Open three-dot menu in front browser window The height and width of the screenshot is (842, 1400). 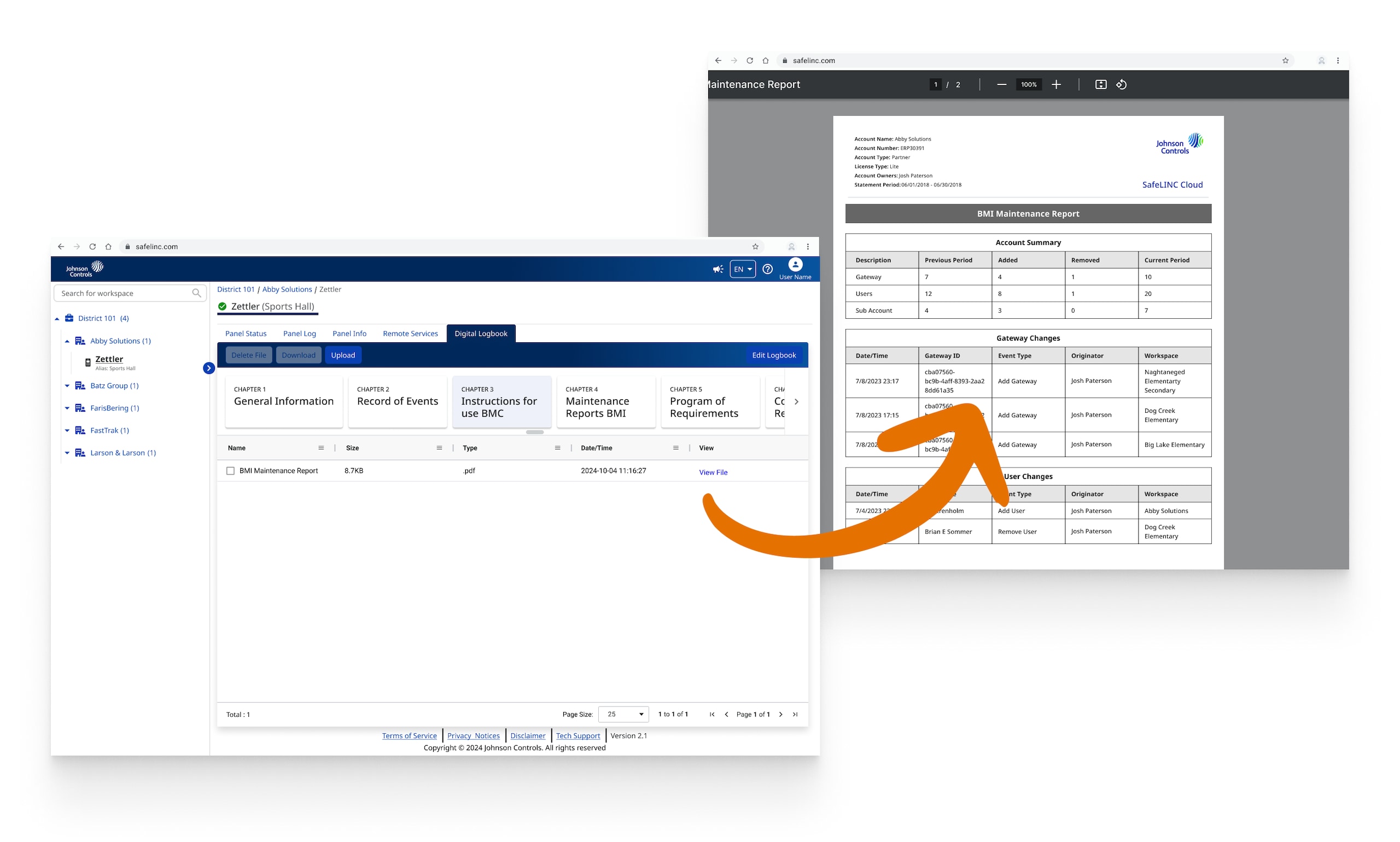[808, 247]
